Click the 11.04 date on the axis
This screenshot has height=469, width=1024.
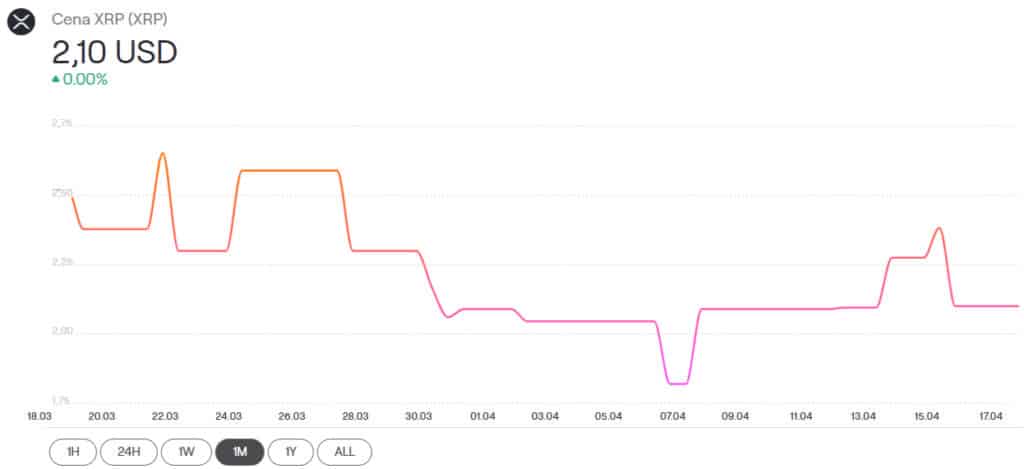[x=799, y=416]
